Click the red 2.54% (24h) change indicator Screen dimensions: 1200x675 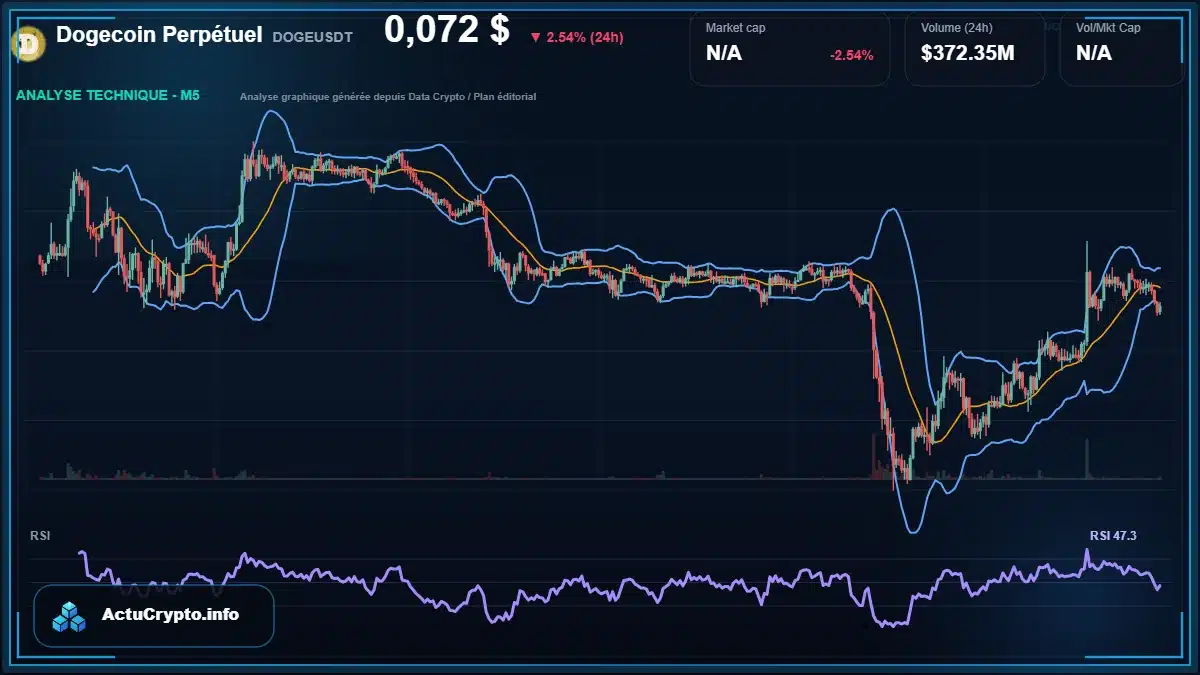pos(577,37)
